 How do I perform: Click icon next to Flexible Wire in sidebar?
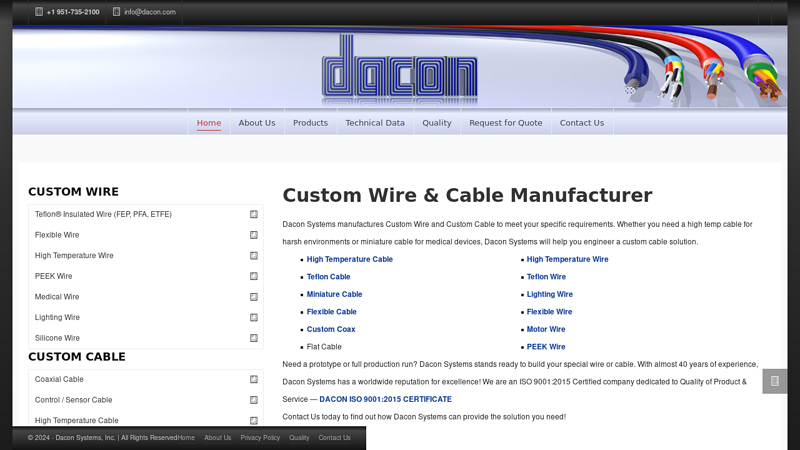(x=254, y=235)
